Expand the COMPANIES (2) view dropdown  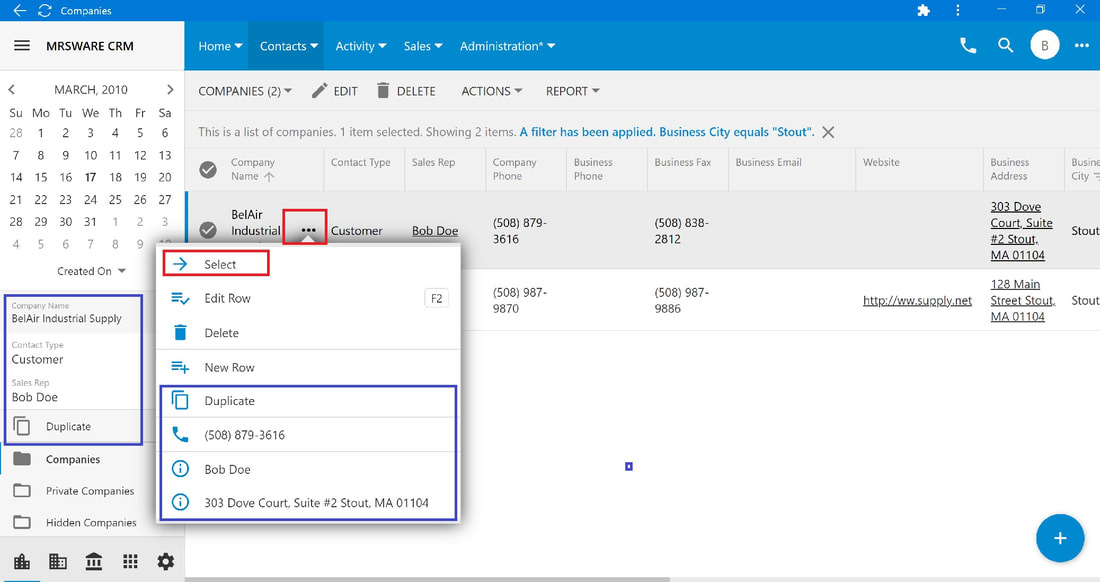pyautogui.click(x=245, y=91)
